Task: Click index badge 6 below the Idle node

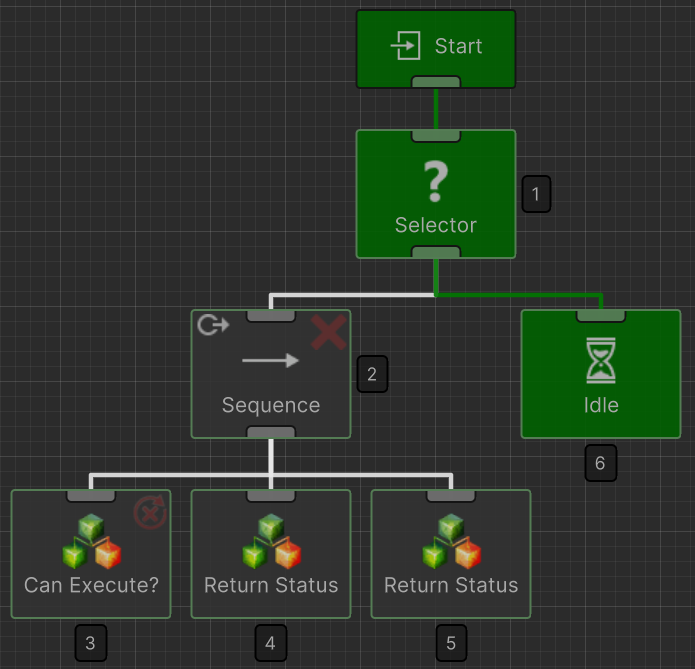Action: click(x=600, y=463)
